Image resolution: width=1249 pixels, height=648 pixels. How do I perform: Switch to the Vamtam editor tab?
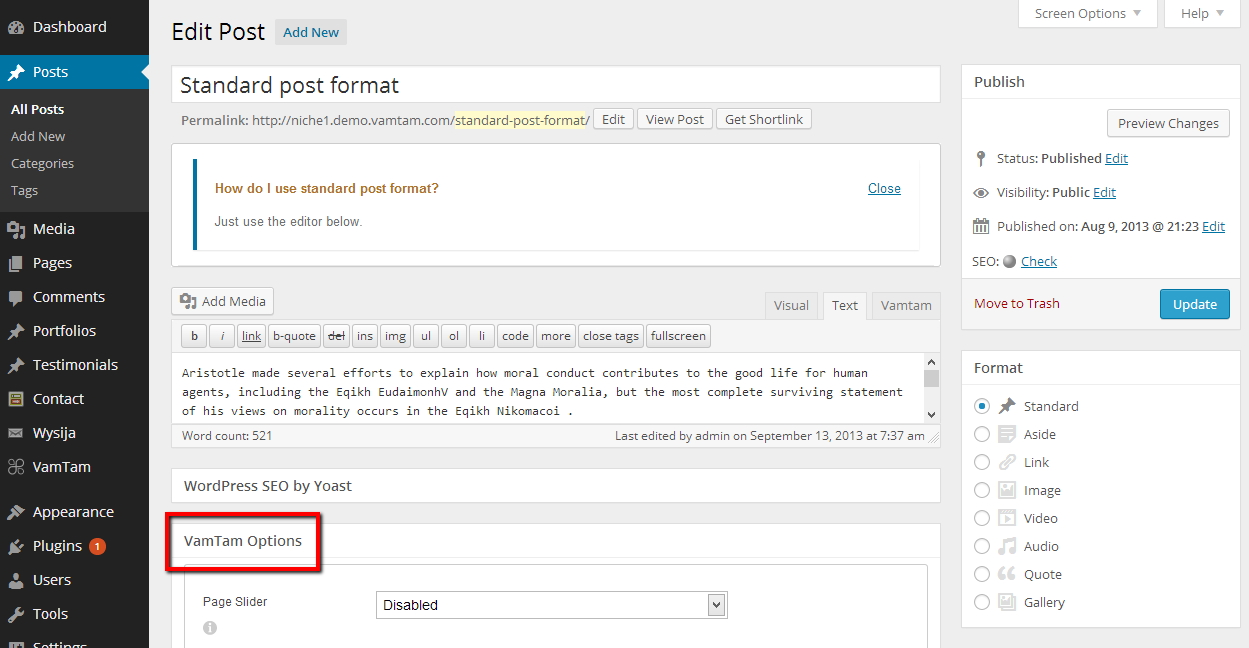tap(906, 305)
